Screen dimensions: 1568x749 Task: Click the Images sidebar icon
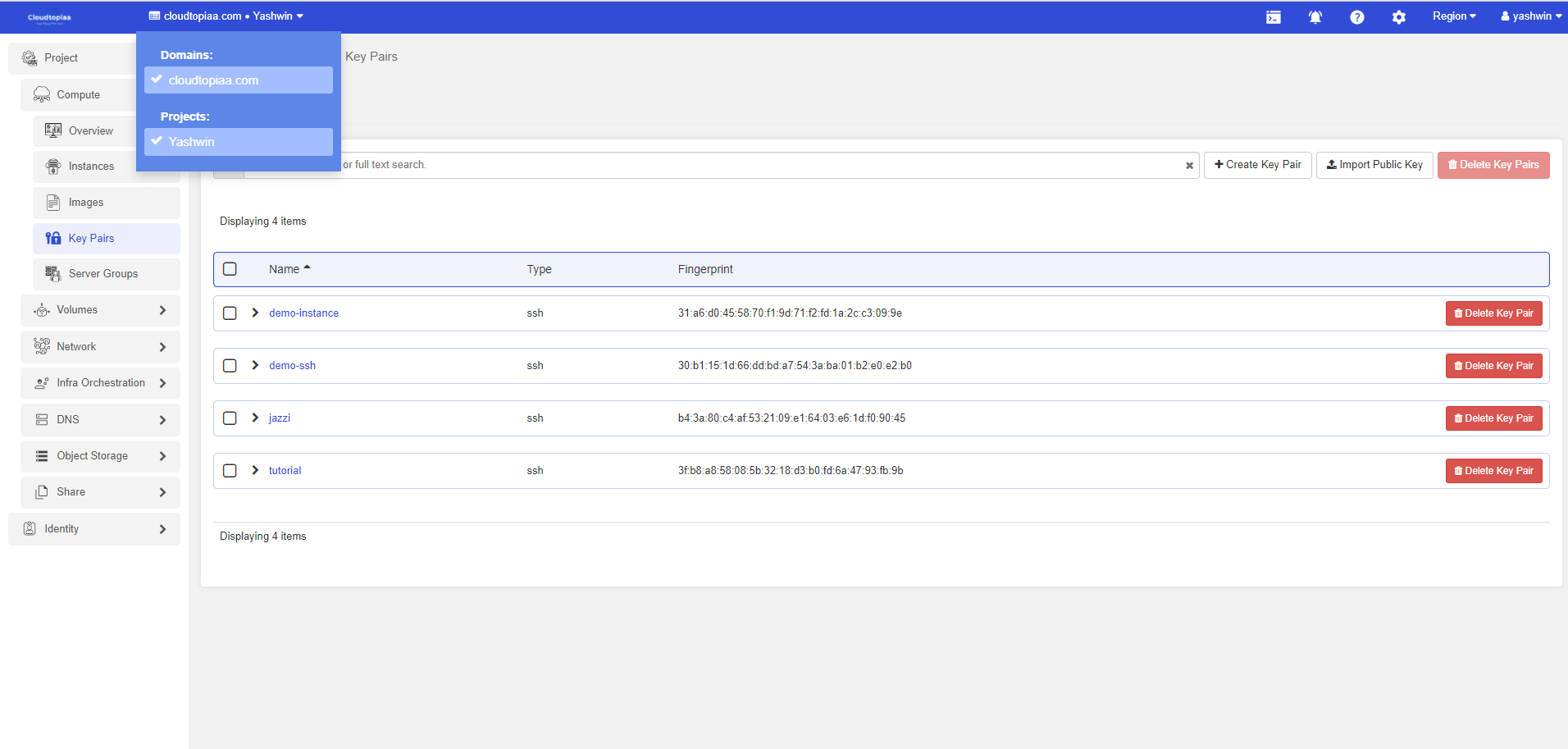click(53, 203)
